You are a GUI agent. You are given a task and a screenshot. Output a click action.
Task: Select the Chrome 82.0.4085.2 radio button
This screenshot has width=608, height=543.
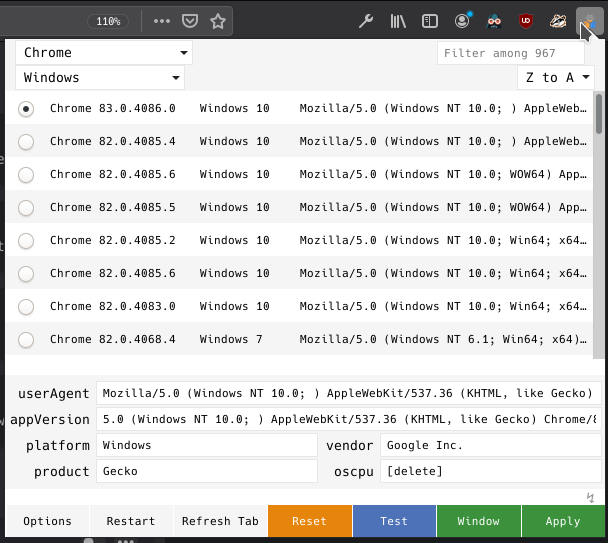click(x=26, y=240)
